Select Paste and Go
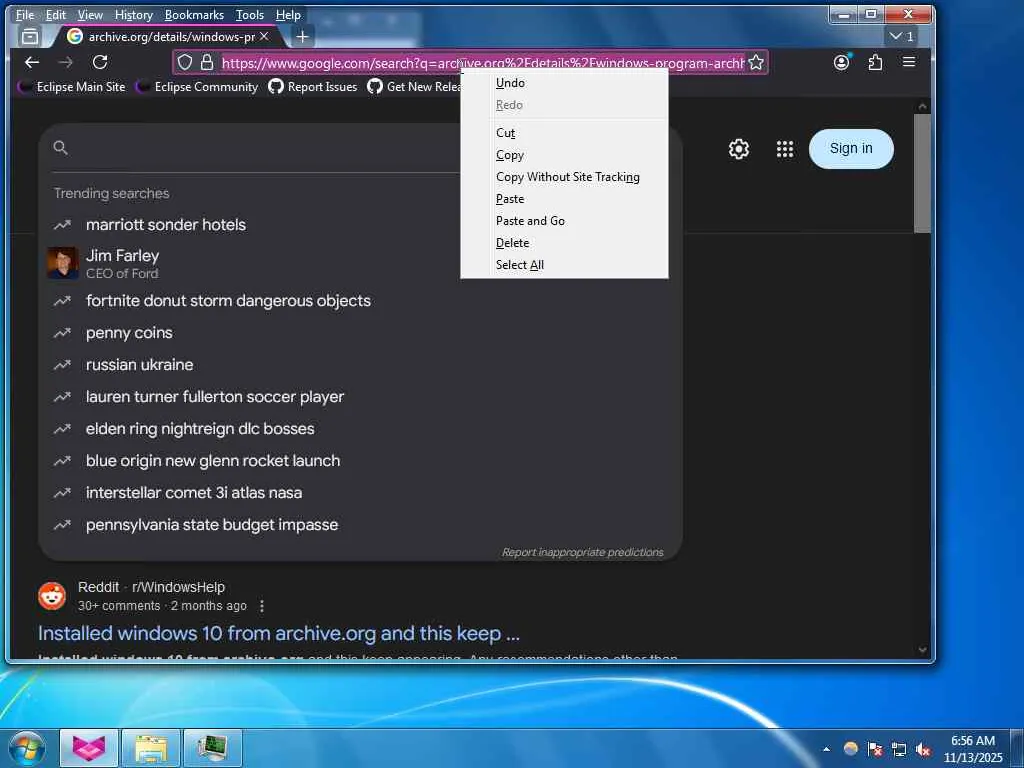 coord(564,221)
